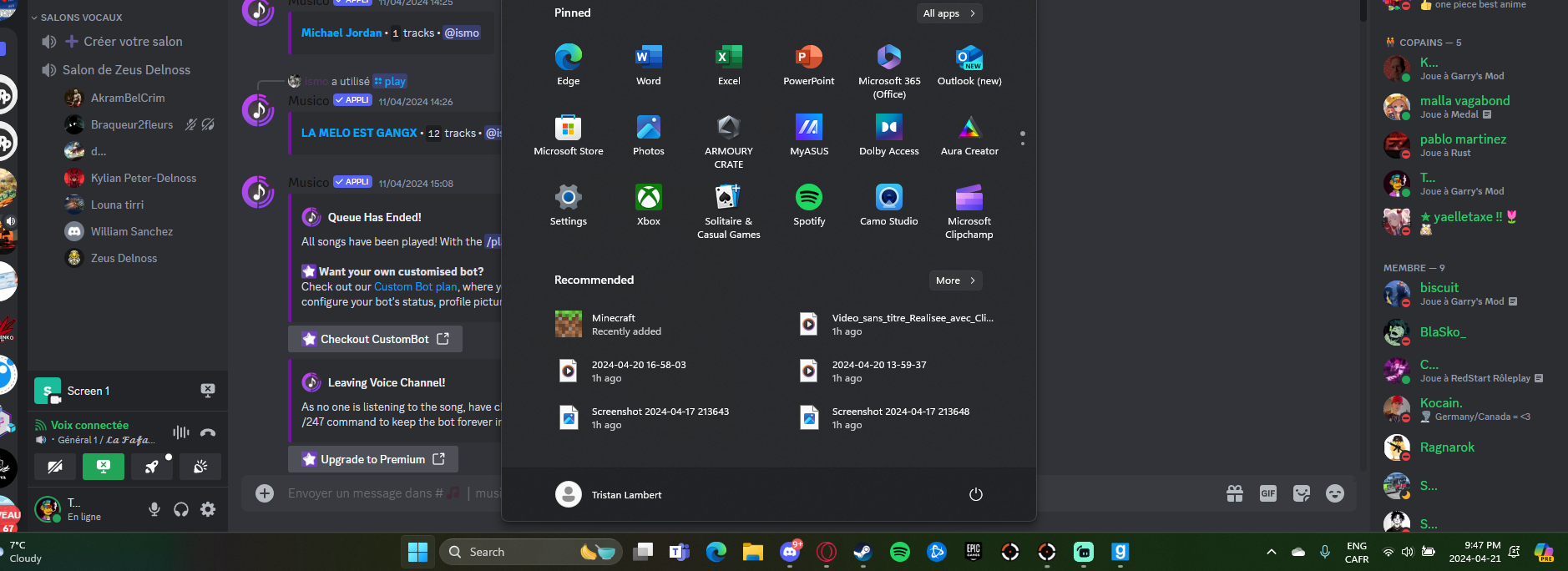
Task: Join the Salon de Zeus Delnoss voice channel
Action: pos(126,70)
